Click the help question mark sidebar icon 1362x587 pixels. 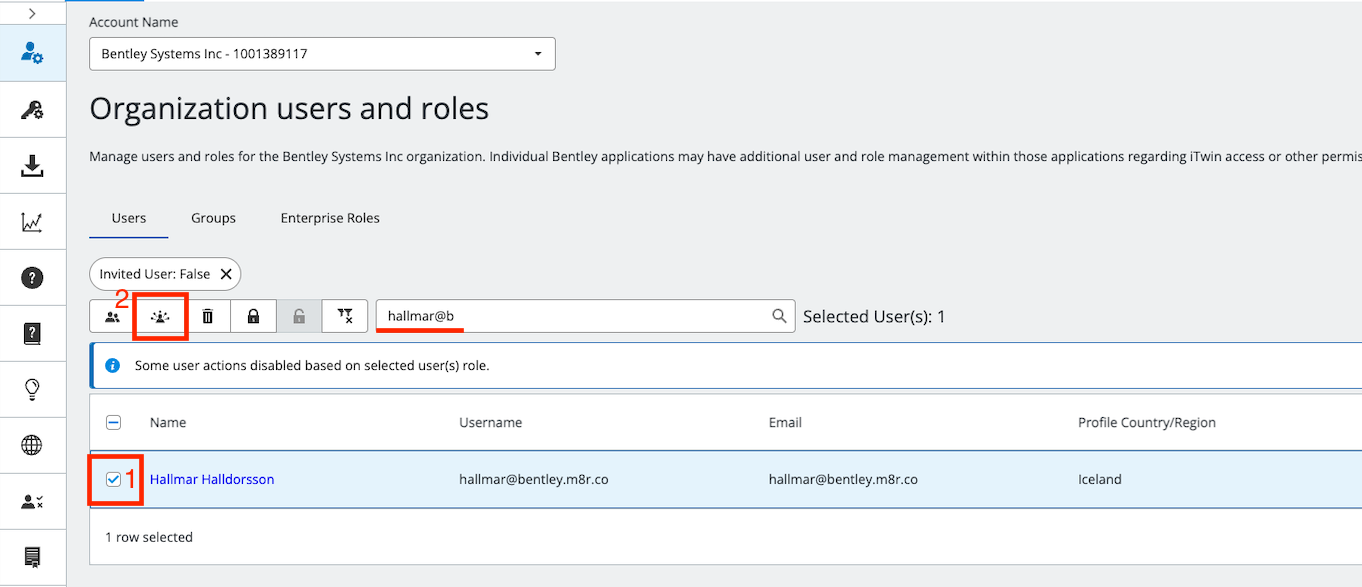(x=32, y=278)
